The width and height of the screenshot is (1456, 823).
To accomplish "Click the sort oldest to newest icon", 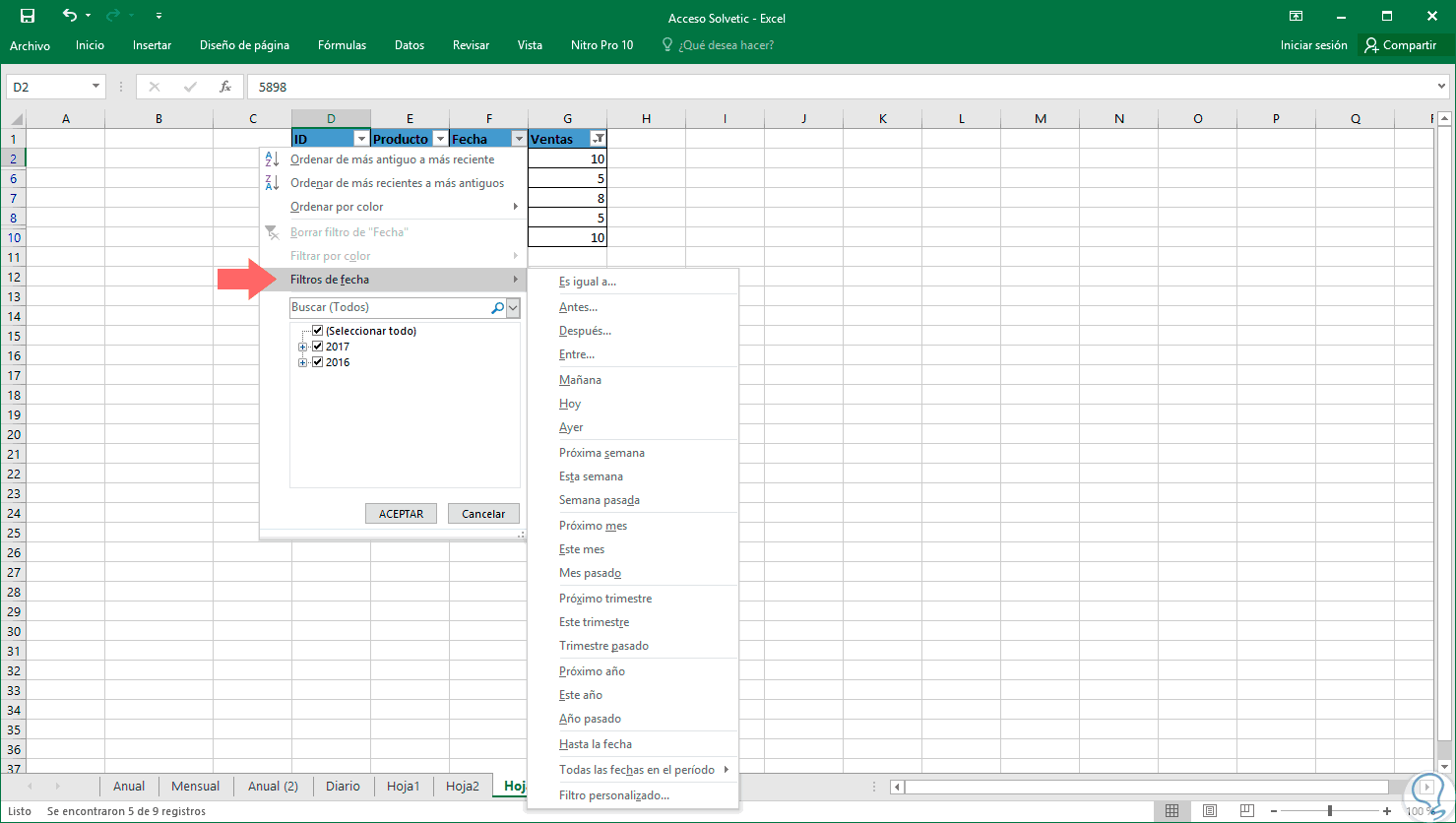I will [273, 159].
